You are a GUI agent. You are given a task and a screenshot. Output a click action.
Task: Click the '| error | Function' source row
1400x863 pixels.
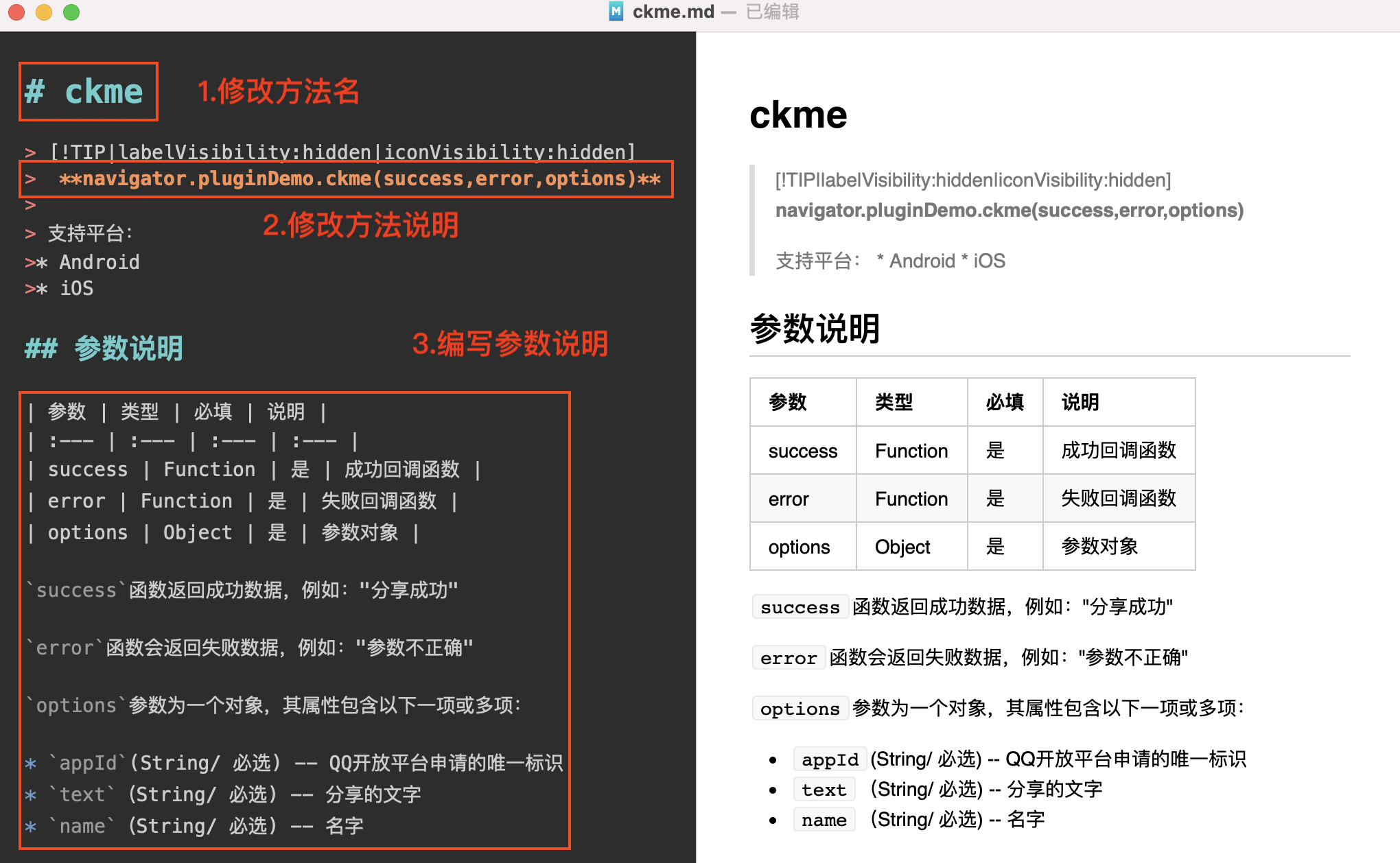tap(242, 501)
